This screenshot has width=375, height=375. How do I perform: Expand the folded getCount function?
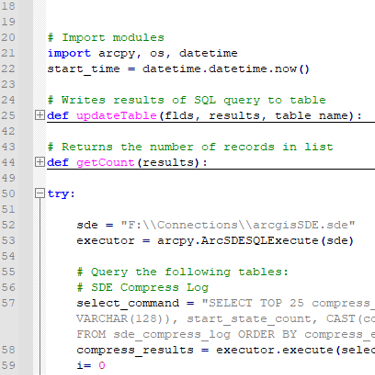tap(40, 162)
